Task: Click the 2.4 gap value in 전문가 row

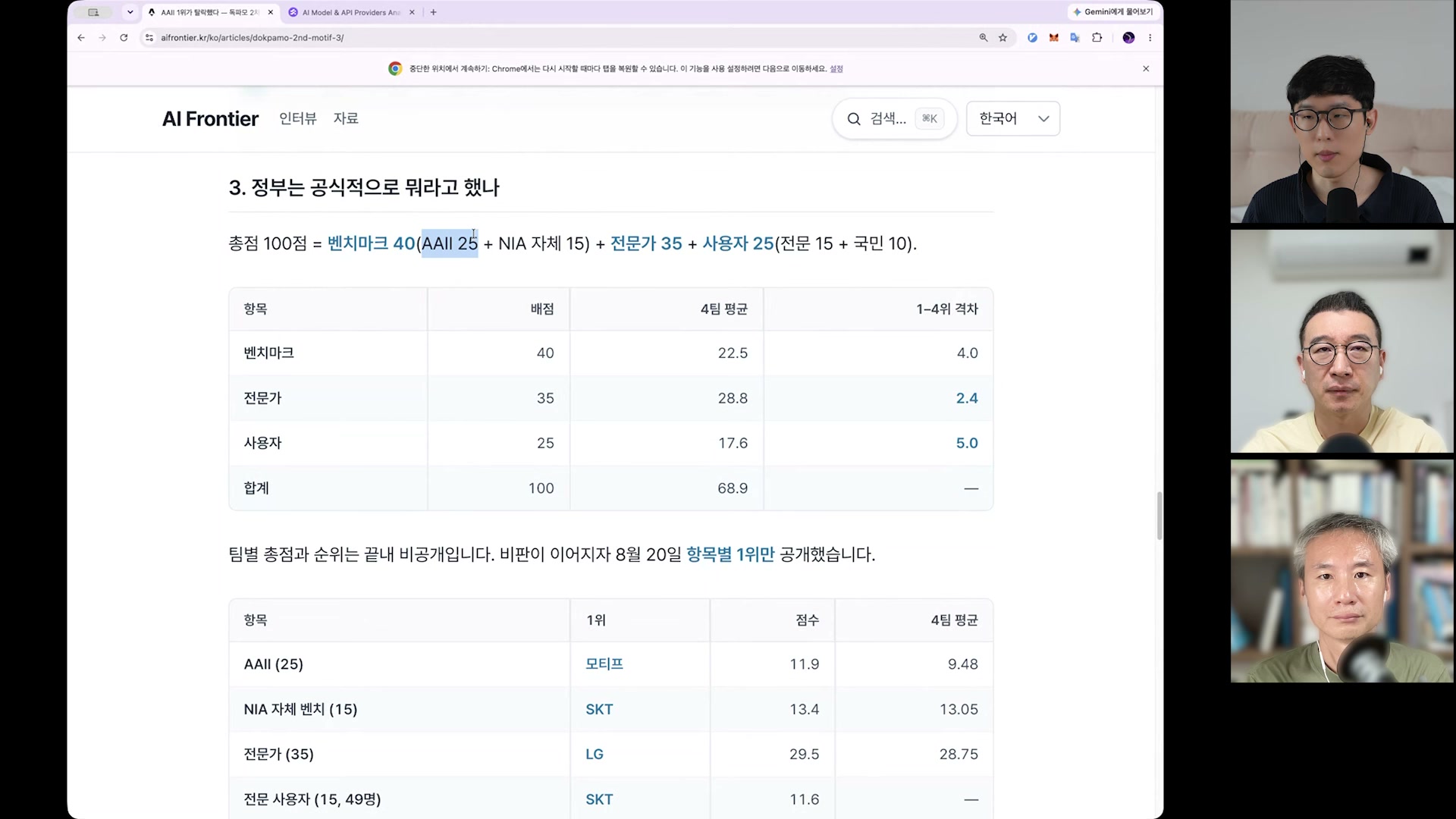Action: (x=967, y=398)
